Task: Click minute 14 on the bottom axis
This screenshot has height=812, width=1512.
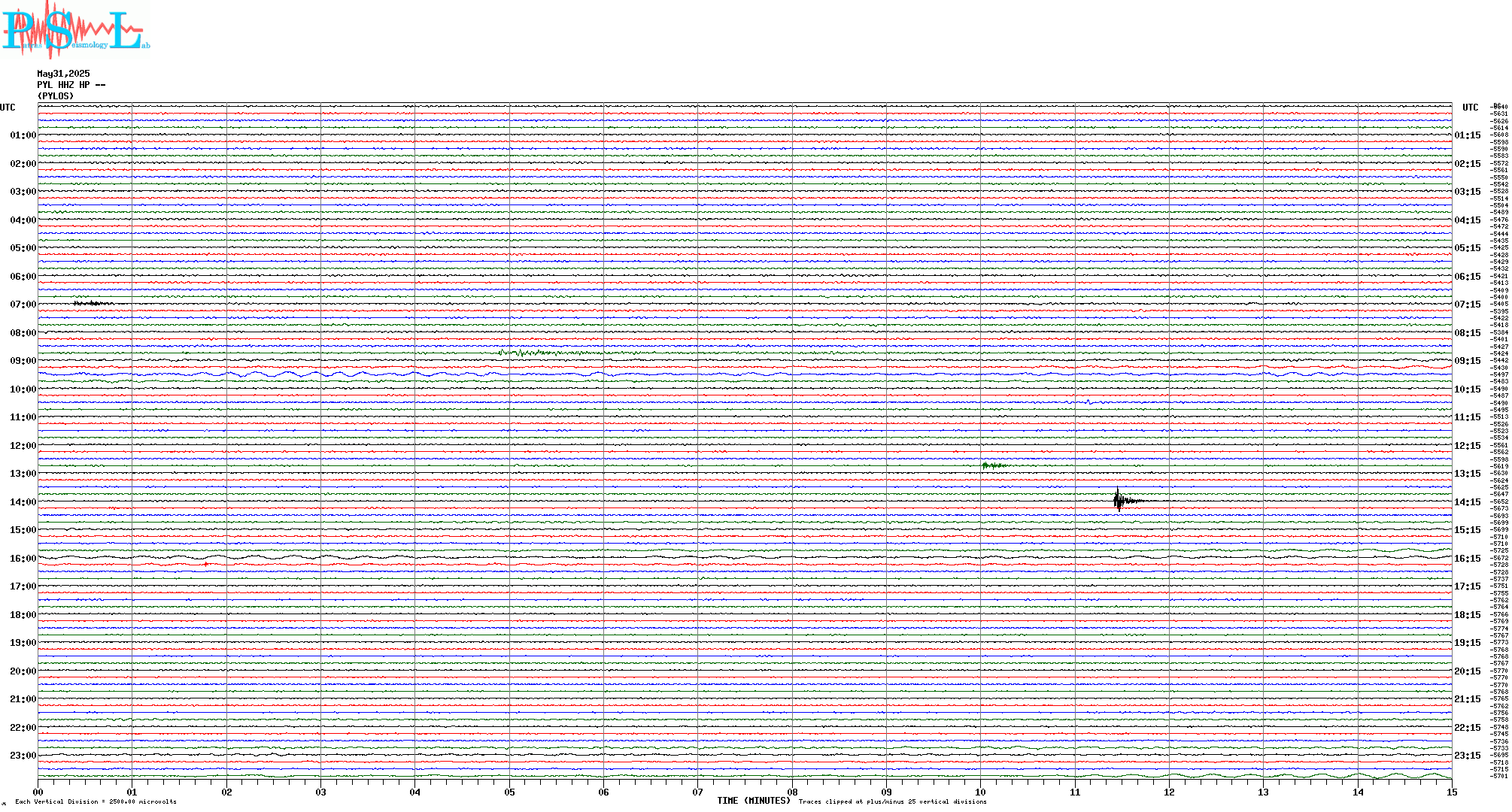Action: (1358, 792)
